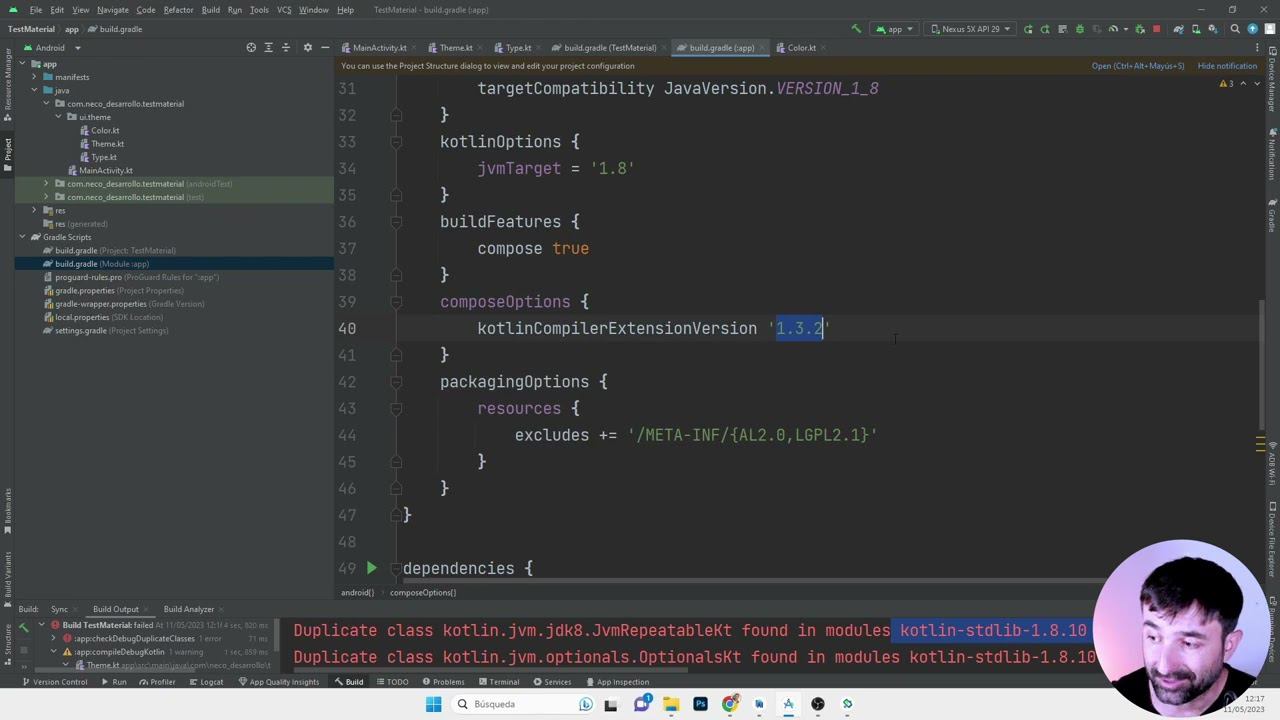Select gradle.properties in project tree

(x=84, y=290)
